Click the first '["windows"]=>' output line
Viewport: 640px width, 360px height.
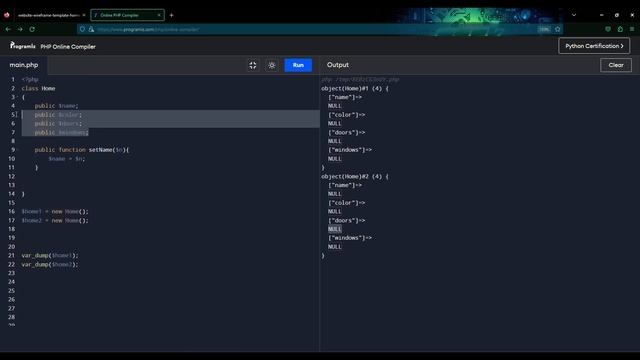tap(350, 150)
